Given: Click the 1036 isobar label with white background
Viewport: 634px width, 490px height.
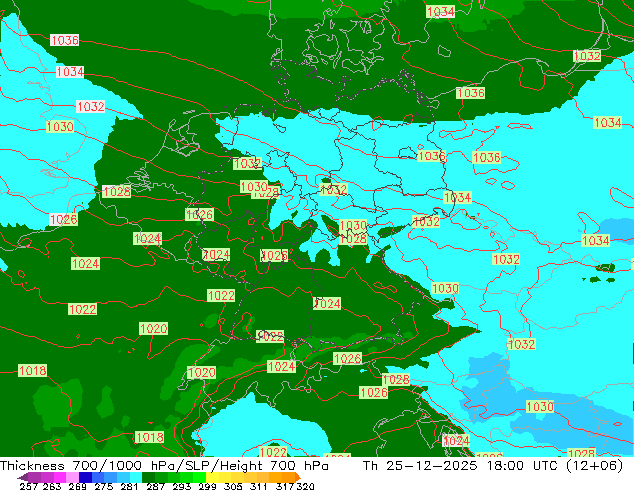Looking at the screenshot, I should [65, 40].
